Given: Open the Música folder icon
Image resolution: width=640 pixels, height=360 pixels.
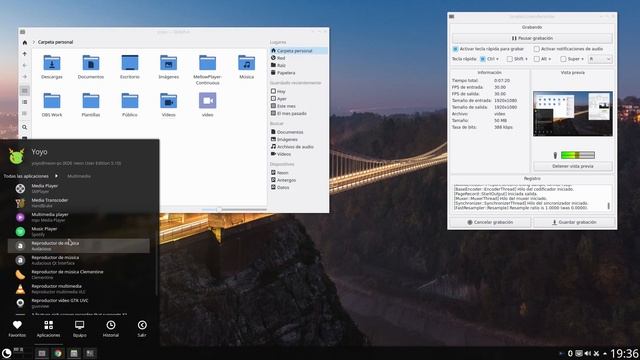Looking at the screenshot, I should point(247,63).
